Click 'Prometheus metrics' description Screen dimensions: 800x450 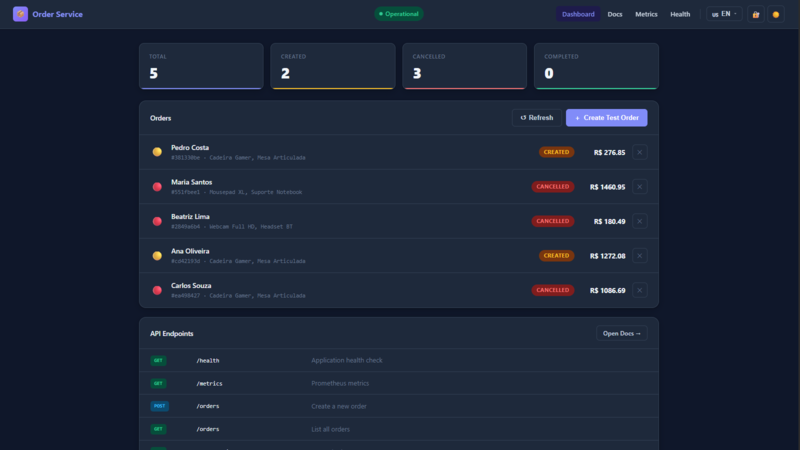340,383
